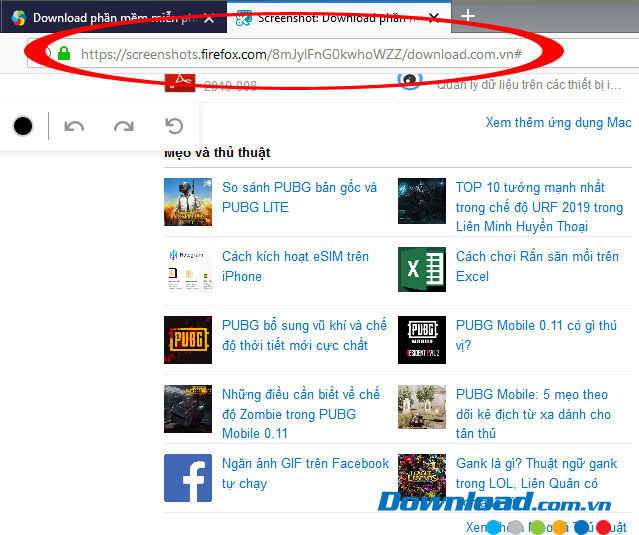Click the red Adobe Acrobat icon
The width and height of the screenshot is (639, 535).
pyautogui.click(x=180, y=83)
